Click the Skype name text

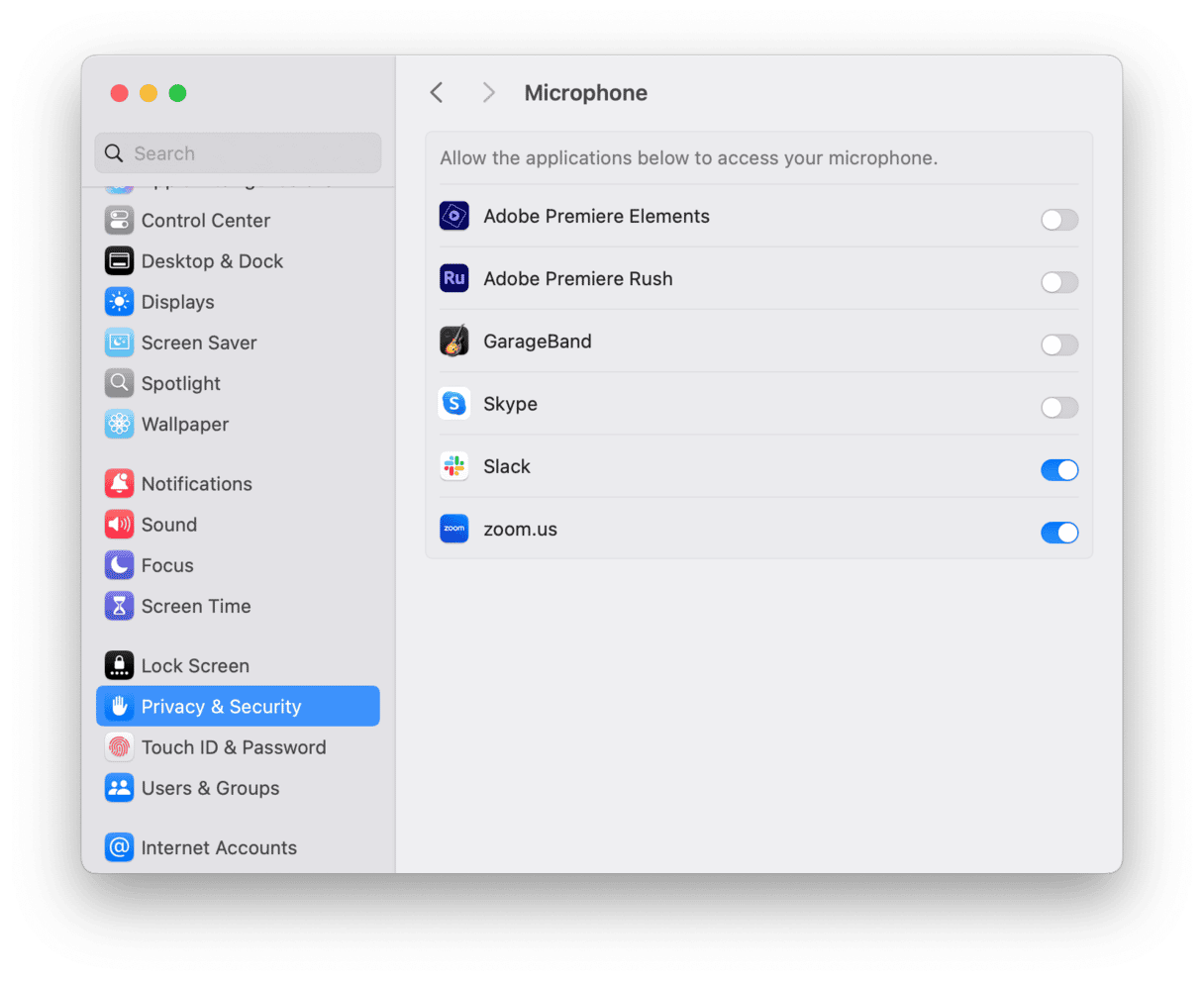click(x=510, y=403)
